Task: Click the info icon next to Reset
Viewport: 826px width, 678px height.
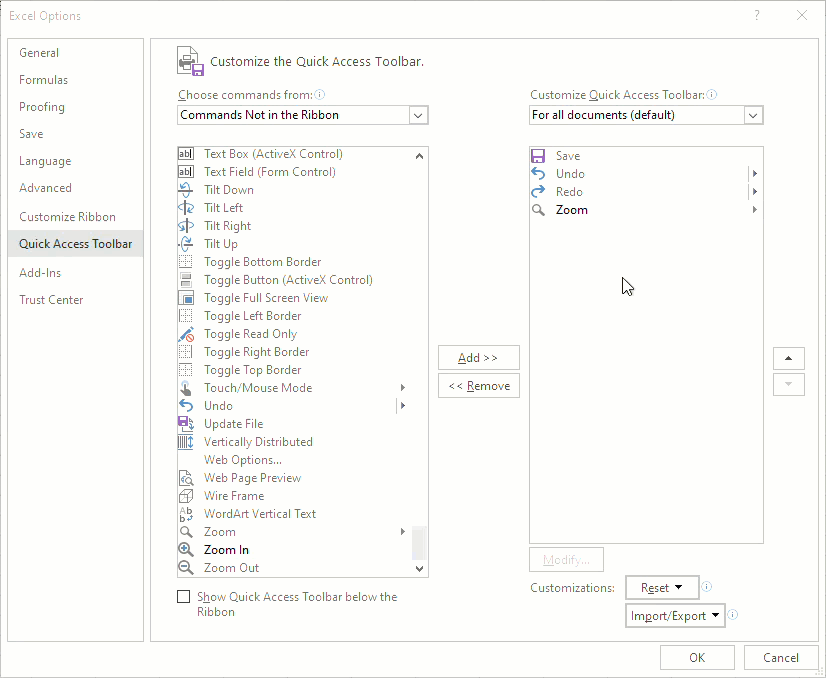Action: [707, 587]
